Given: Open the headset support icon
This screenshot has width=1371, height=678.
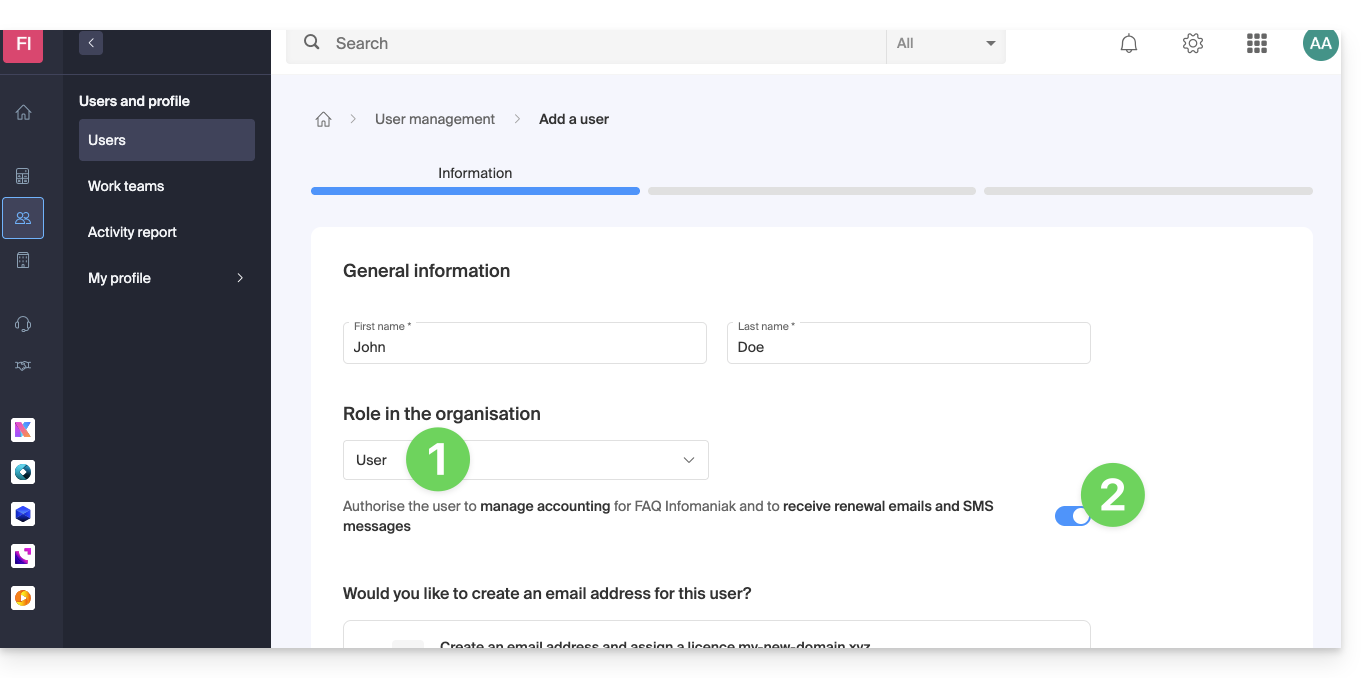Looking at the screenshot, I should (x=23, y=324).
